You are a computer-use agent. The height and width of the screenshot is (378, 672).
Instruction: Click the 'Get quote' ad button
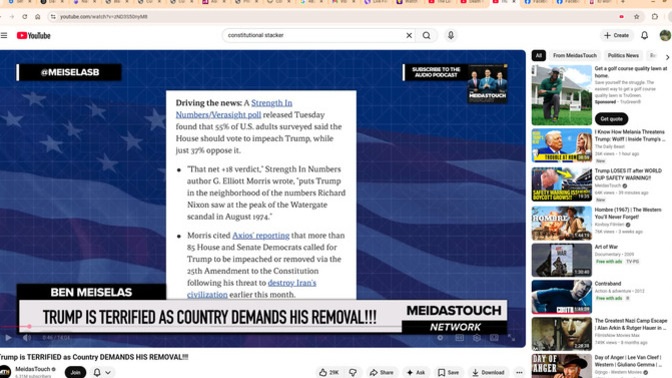point(612,119)
